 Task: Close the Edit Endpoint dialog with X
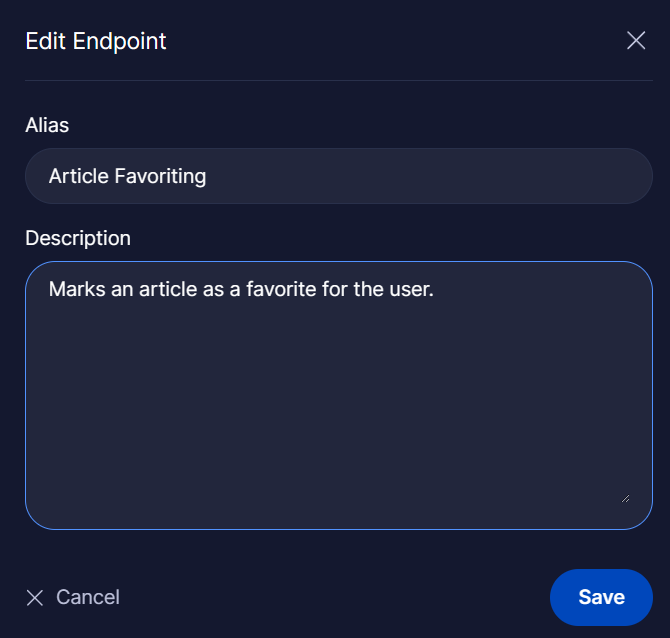coord(636,41)
